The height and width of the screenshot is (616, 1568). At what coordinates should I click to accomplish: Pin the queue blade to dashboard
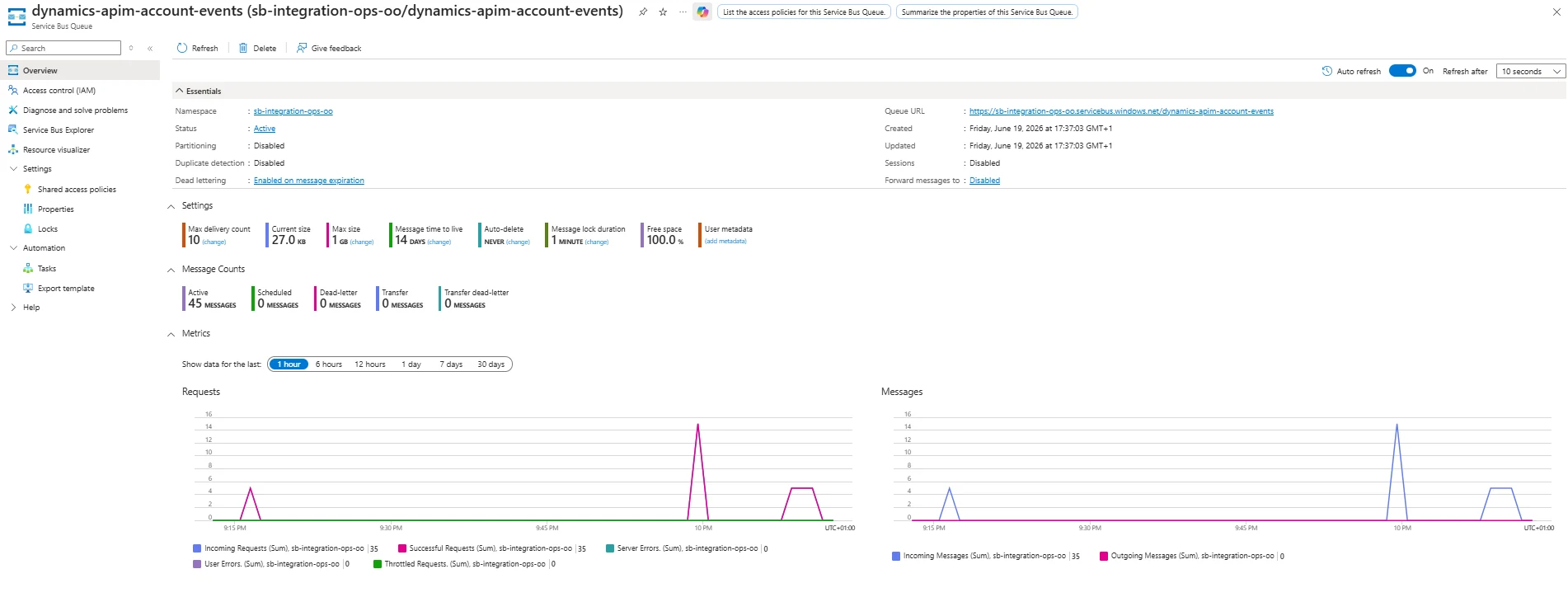pyautogui.click(x=643, y=12)
